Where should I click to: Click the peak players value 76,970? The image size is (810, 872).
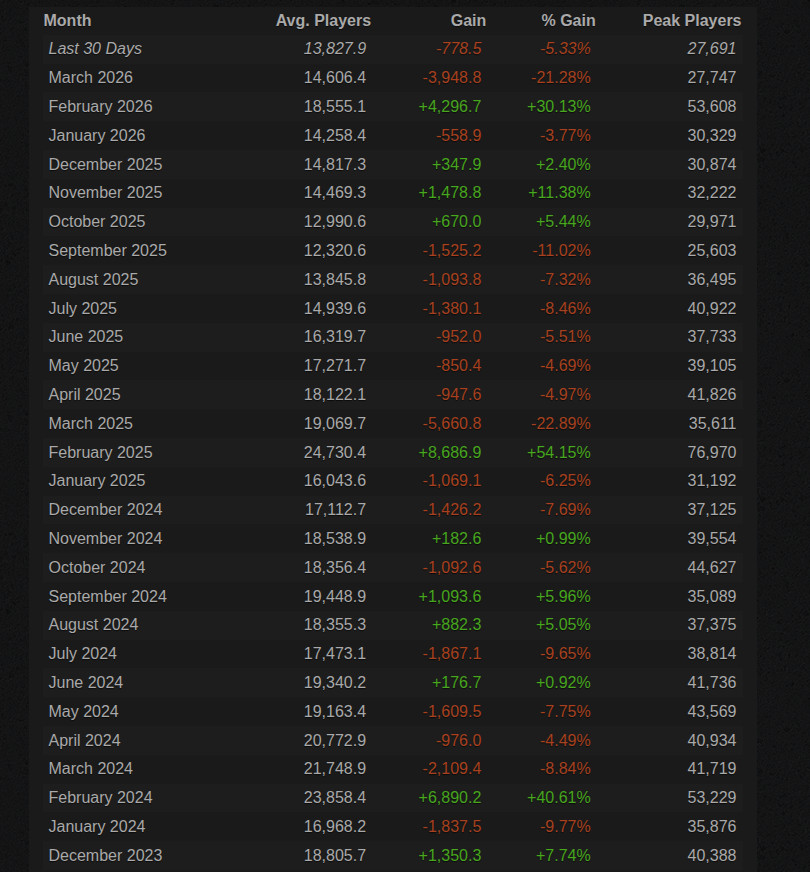712,452
